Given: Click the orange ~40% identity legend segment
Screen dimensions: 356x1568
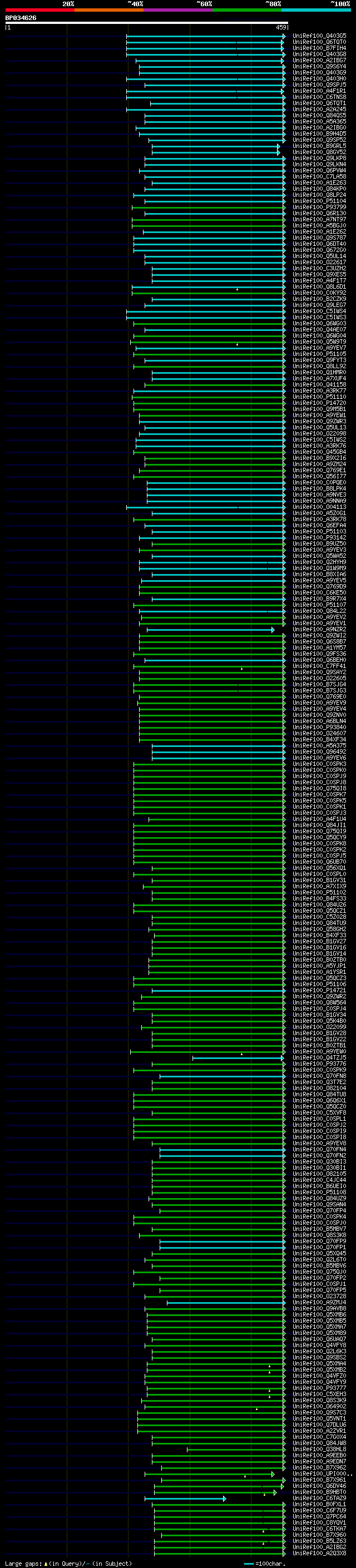Looking at the screenshot, I should tap(109, 10).
